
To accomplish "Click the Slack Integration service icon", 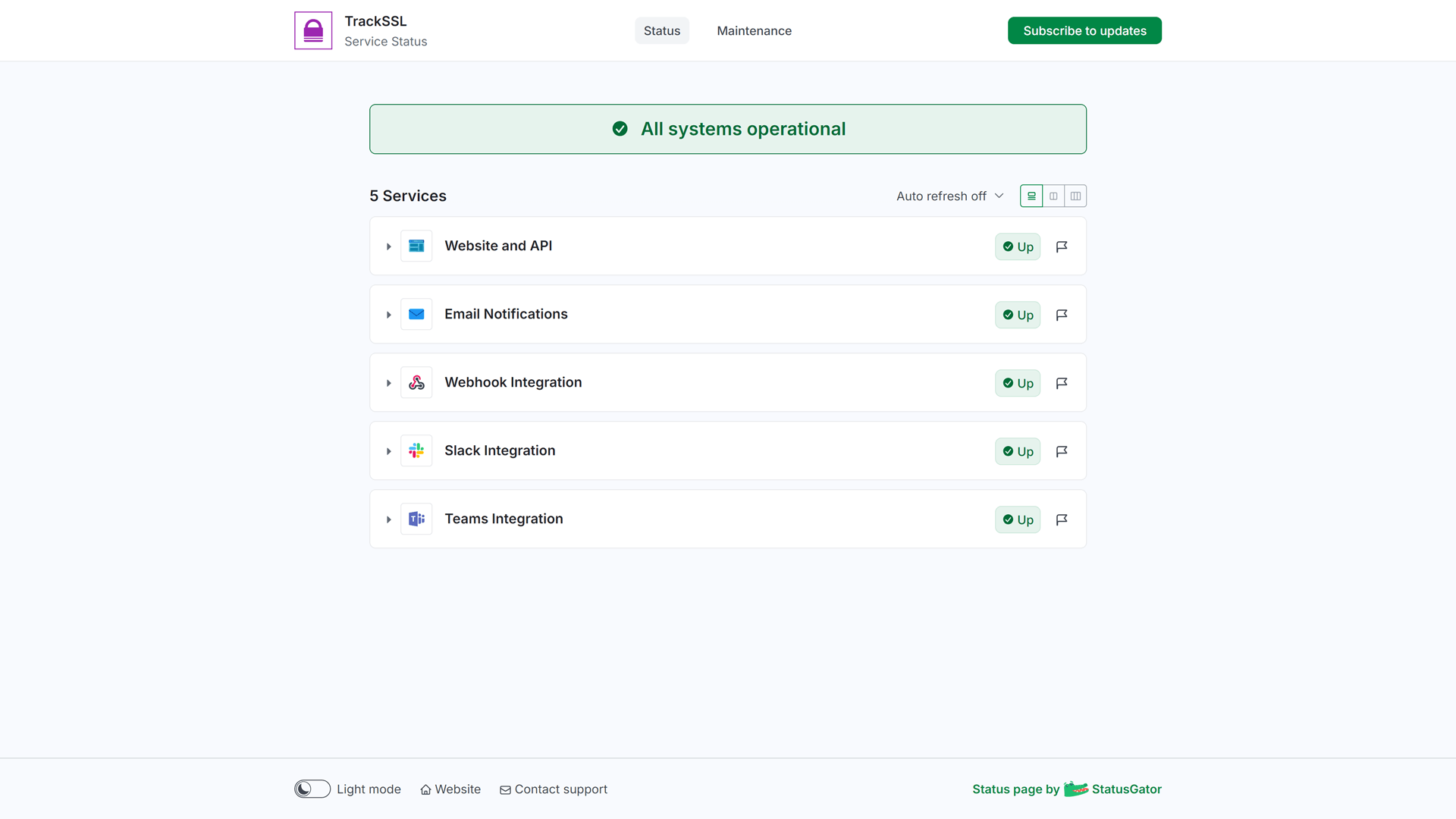I will pos(416,450).
